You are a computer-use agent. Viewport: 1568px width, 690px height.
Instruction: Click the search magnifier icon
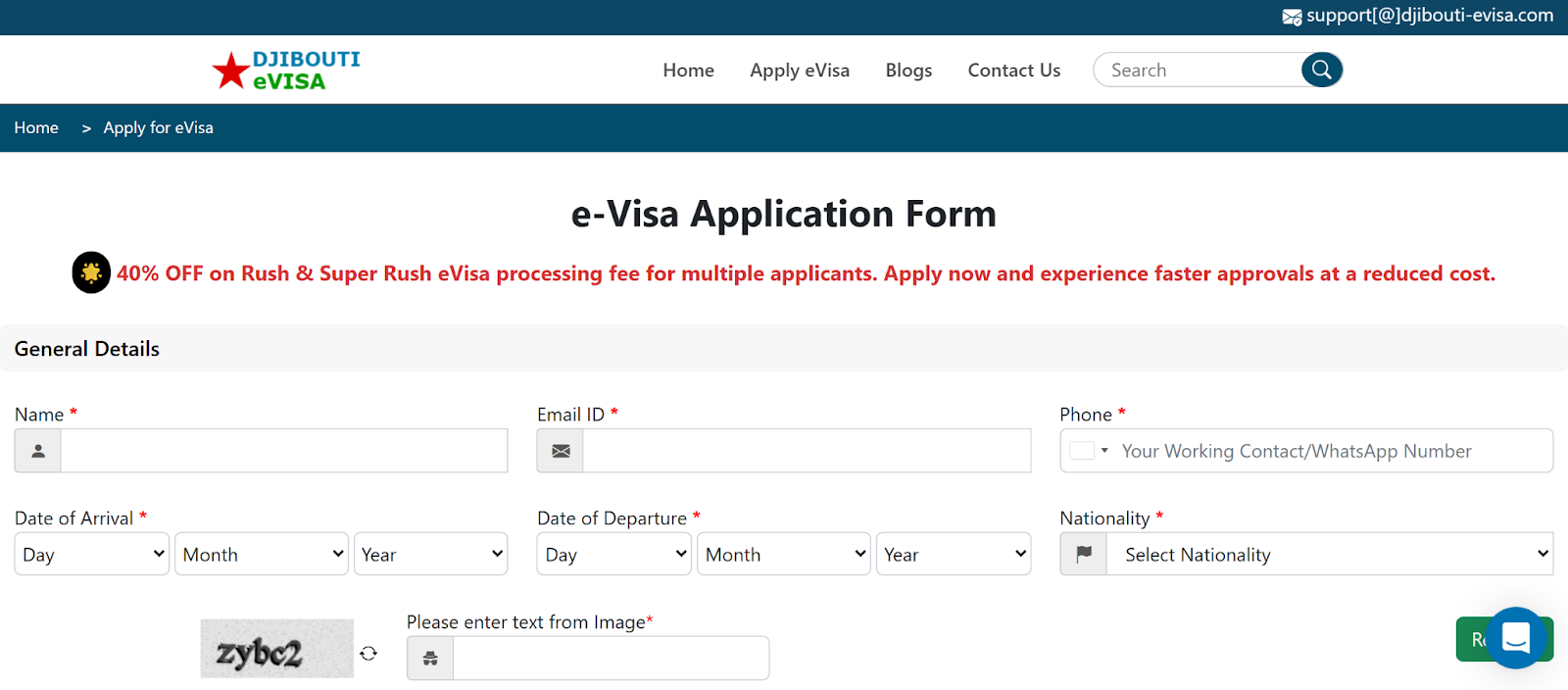(1321, 70)
